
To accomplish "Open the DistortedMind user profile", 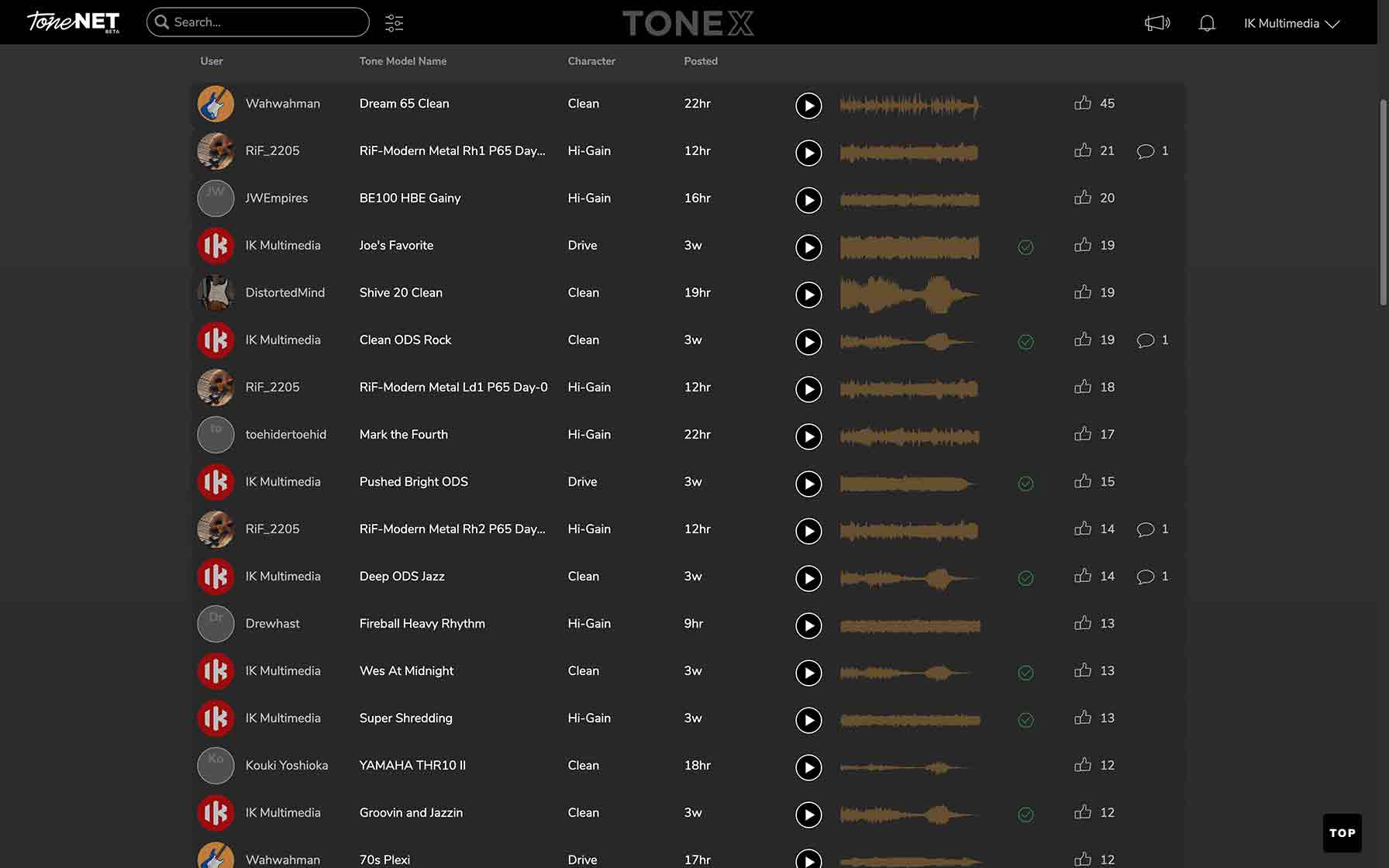I will (285, 293).
